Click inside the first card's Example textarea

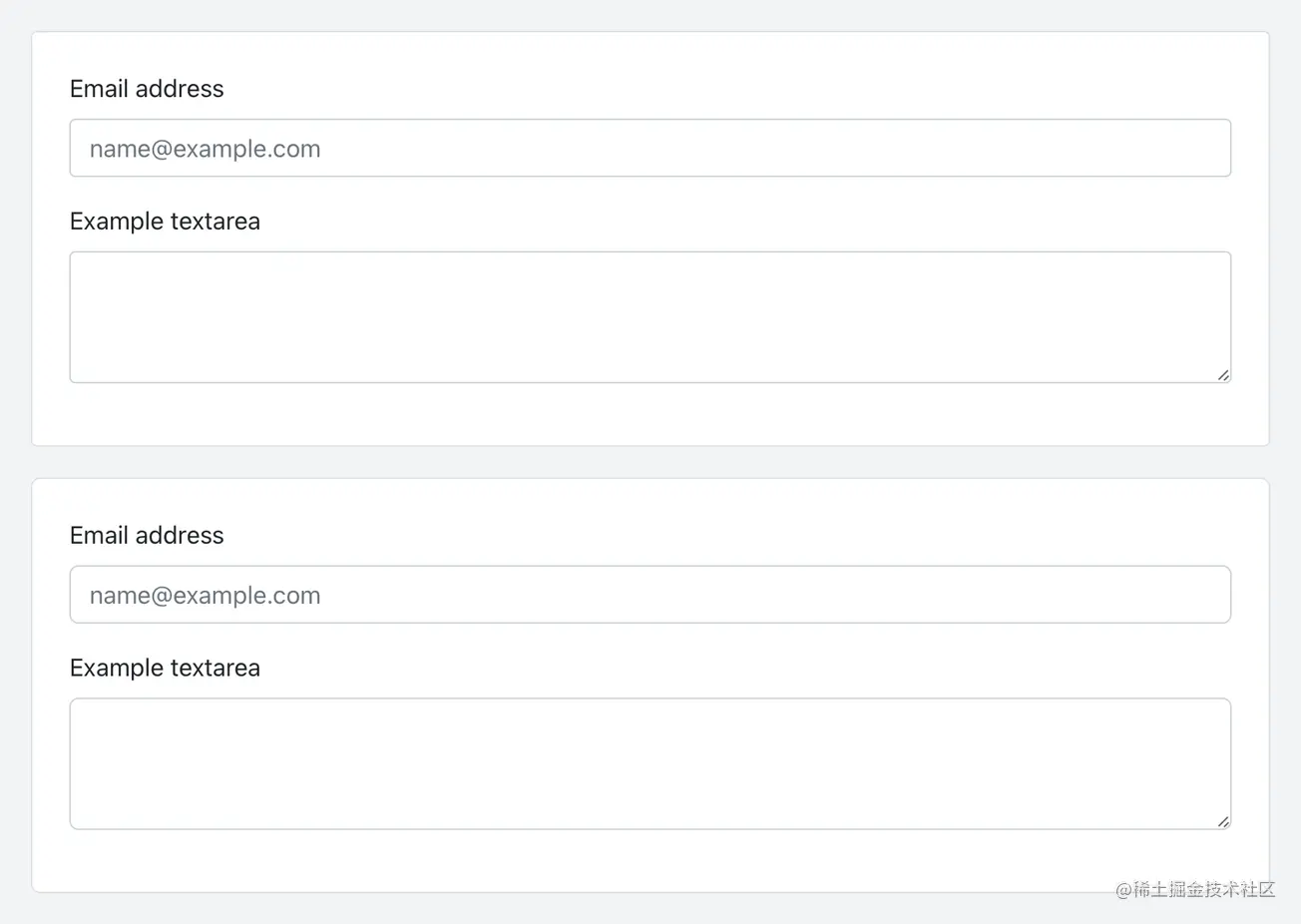tap(649, 316)
